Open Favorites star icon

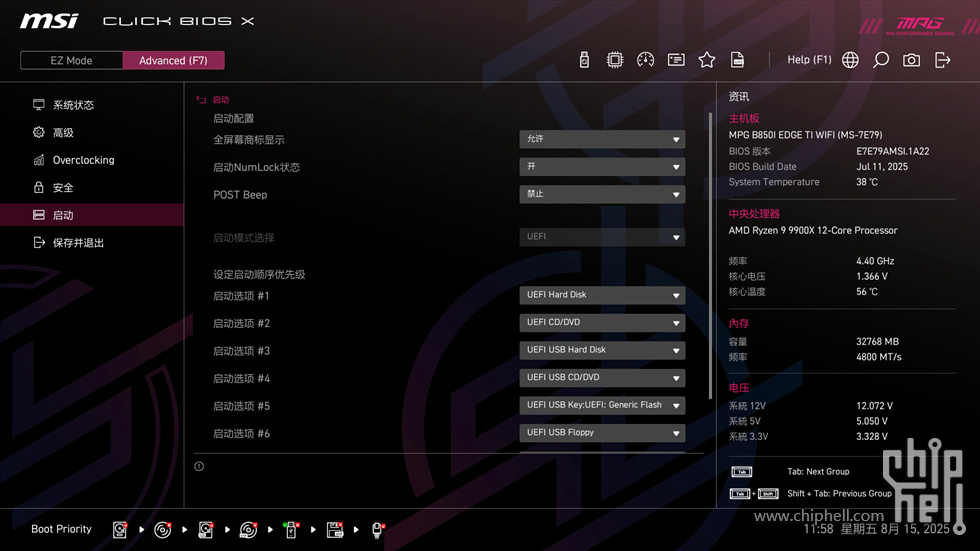coord(706,60)
